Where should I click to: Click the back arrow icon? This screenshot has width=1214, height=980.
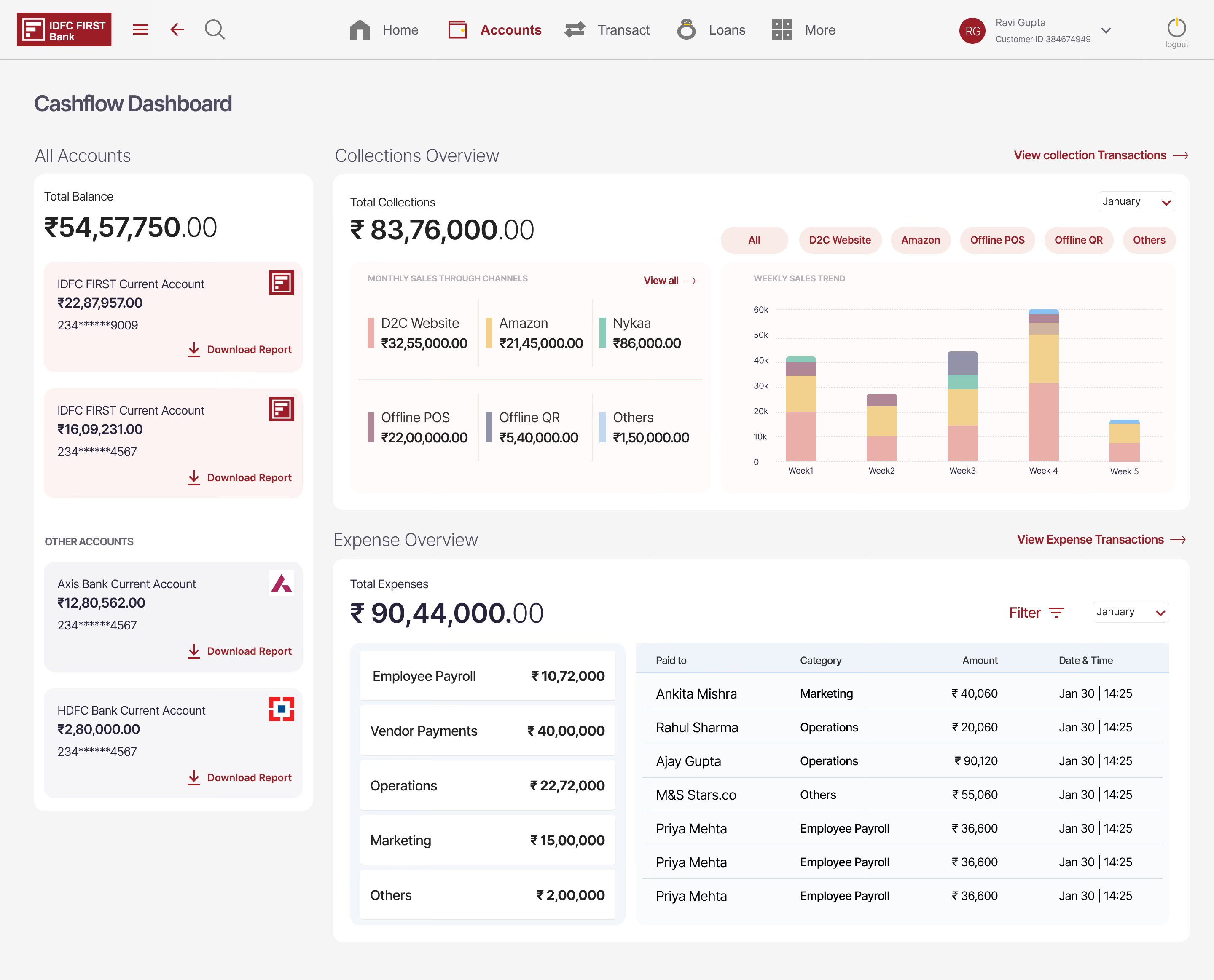tap(177, 29)
